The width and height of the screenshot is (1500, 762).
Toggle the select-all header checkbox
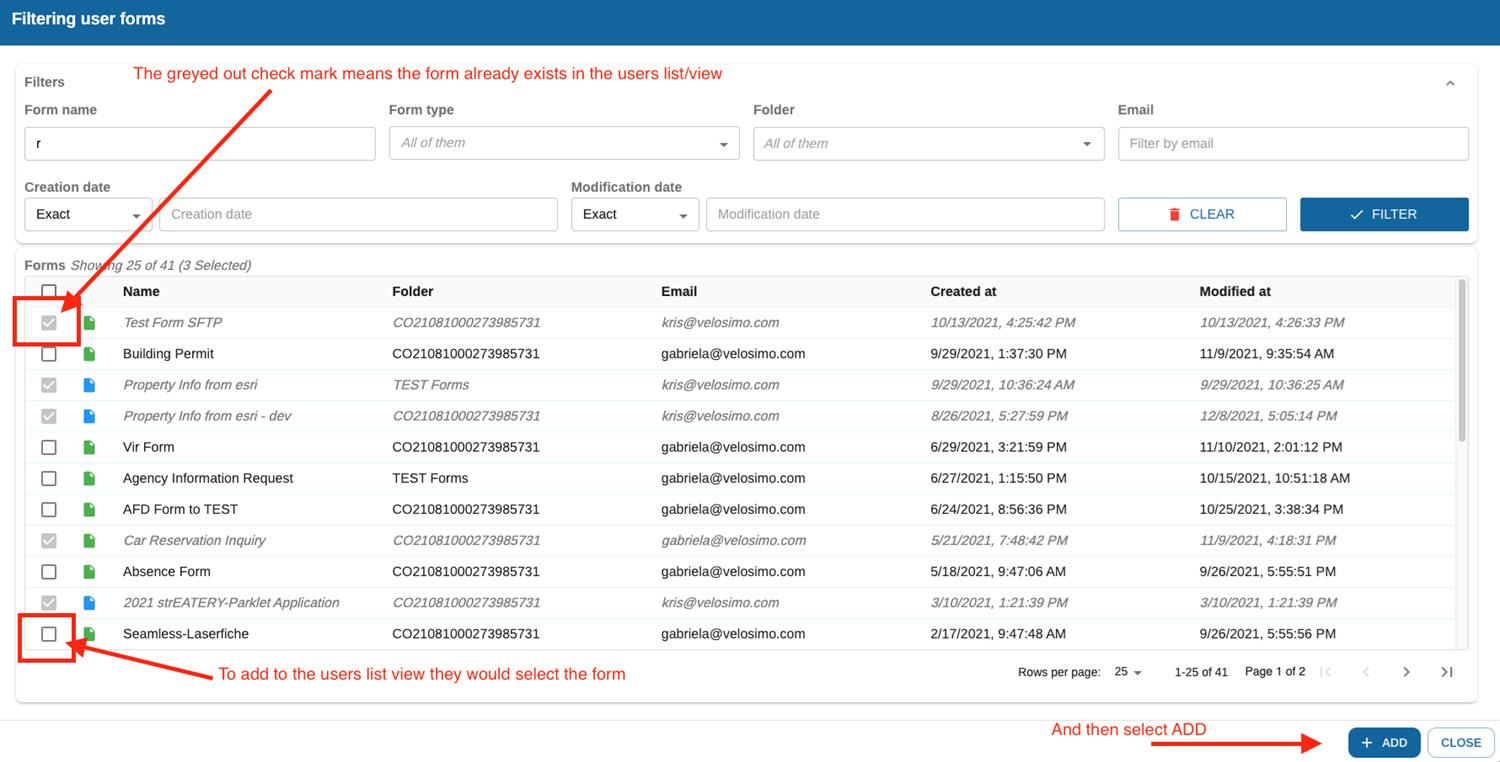49,291
